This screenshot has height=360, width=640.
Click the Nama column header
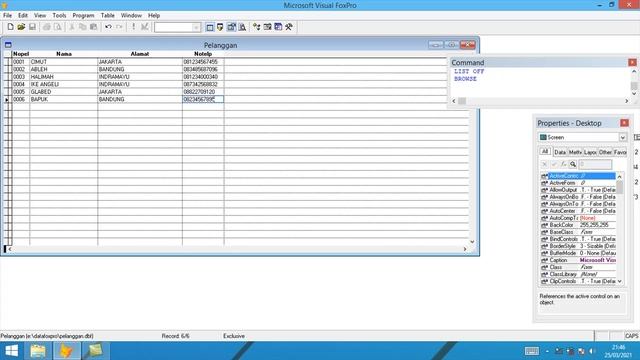click(x=64, y=54)
